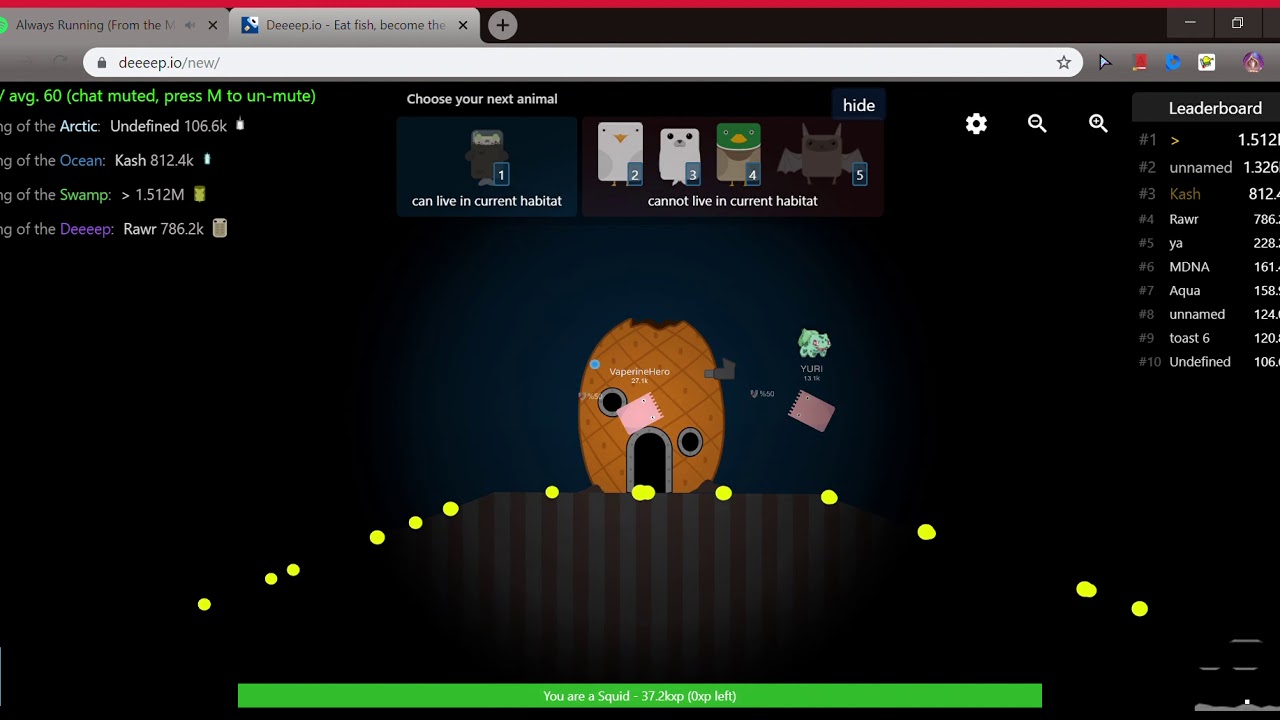Click the pineapple house doorway
This screenshot has width=1280, height=720.
[x=649, y=462]
